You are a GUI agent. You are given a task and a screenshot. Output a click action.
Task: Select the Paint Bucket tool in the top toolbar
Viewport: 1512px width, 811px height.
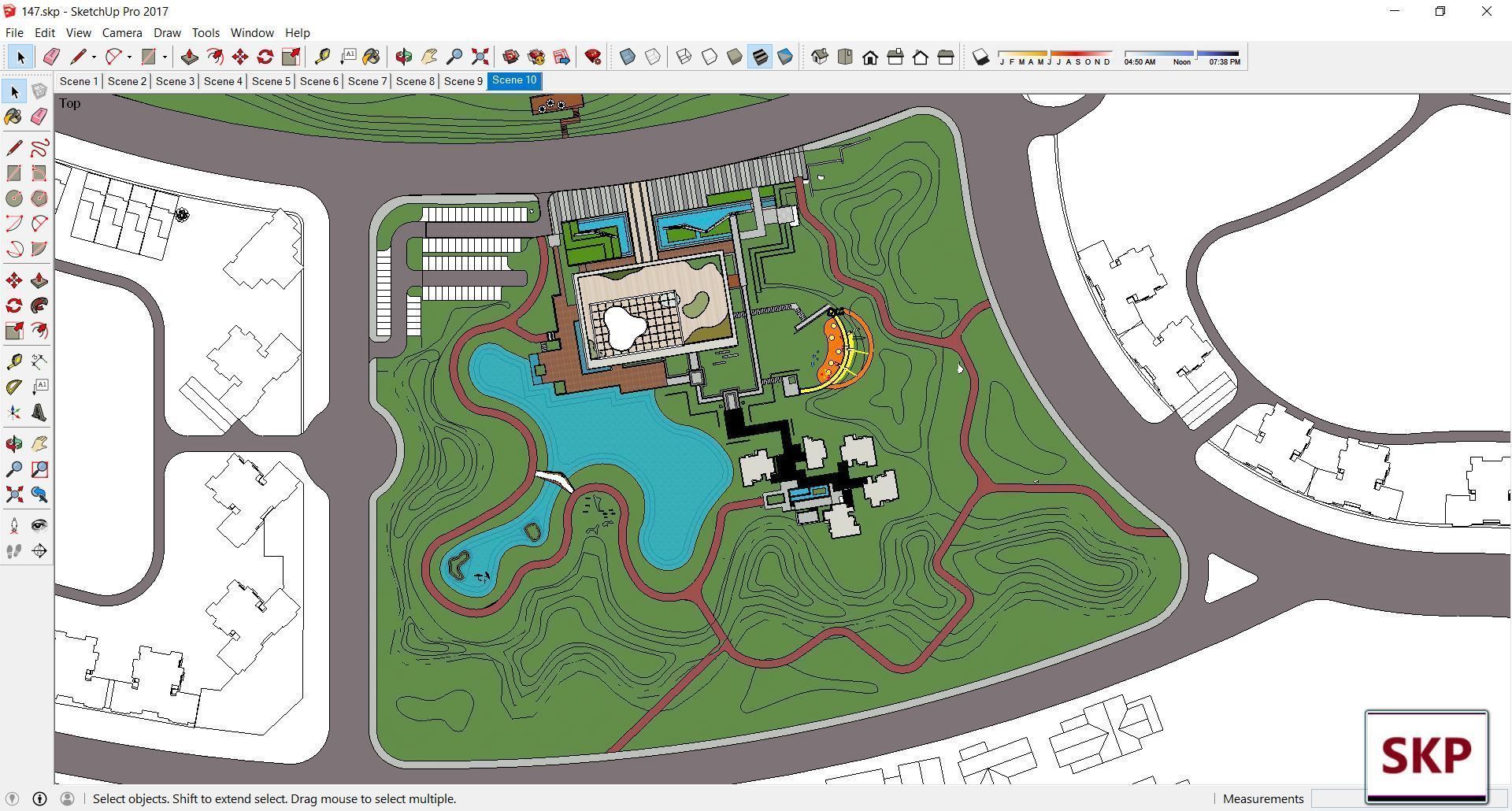(372, 57)
